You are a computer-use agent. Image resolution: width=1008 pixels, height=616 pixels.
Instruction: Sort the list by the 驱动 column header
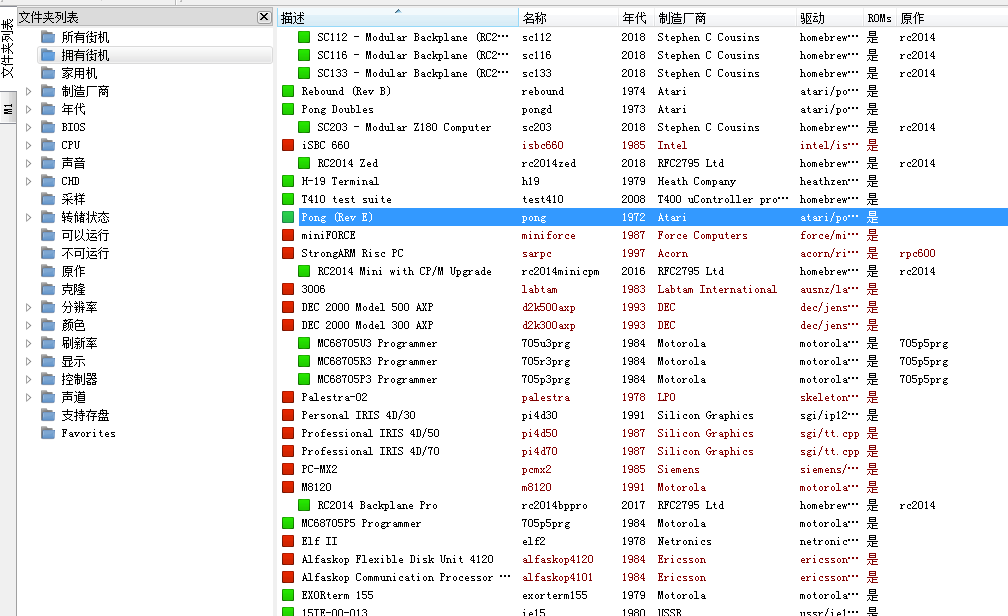830,18
